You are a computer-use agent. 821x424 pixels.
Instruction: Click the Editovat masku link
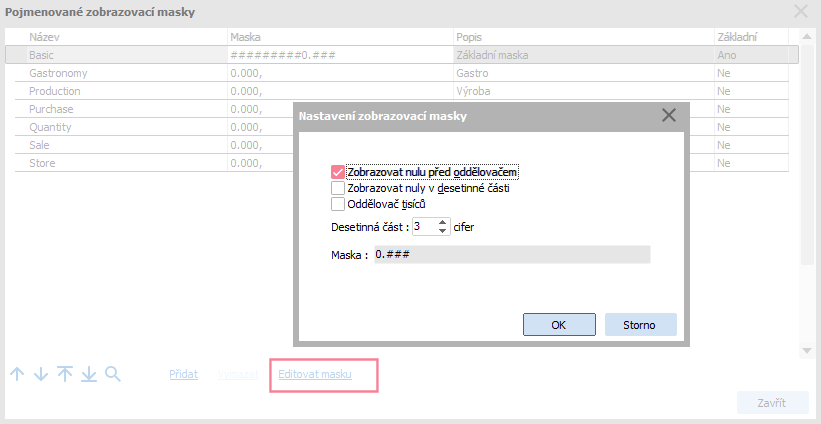(x=315, y=374)
